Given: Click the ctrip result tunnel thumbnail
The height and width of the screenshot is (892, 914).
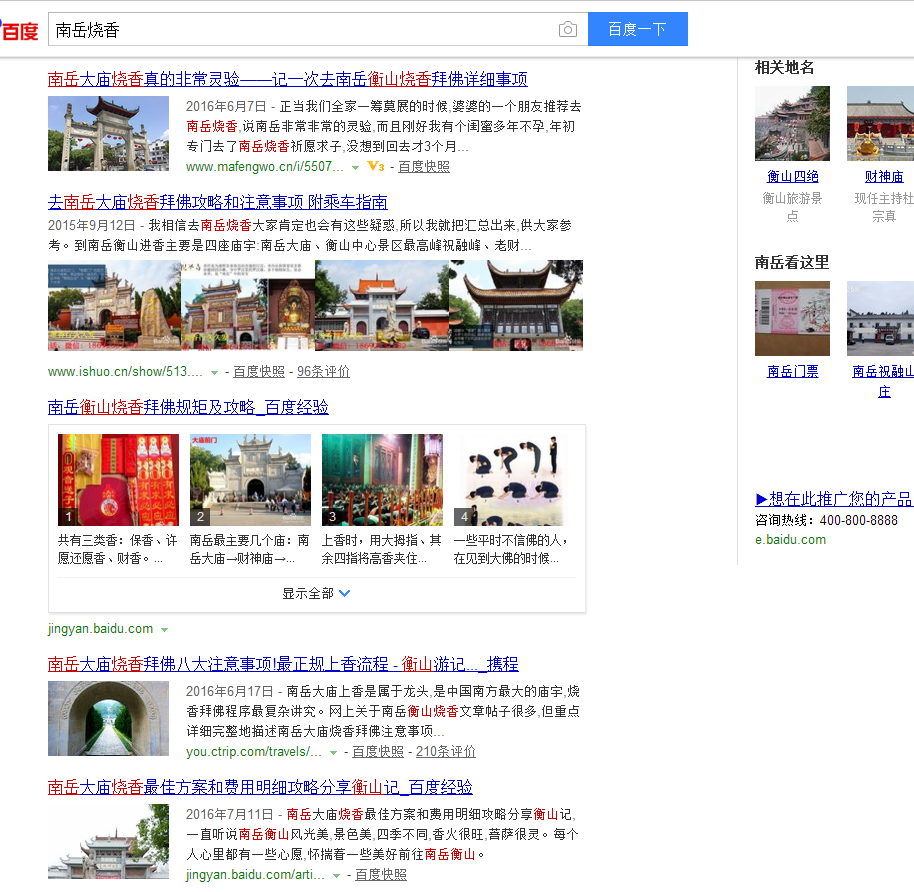Looking at the screenshot, I should [108, 718].
